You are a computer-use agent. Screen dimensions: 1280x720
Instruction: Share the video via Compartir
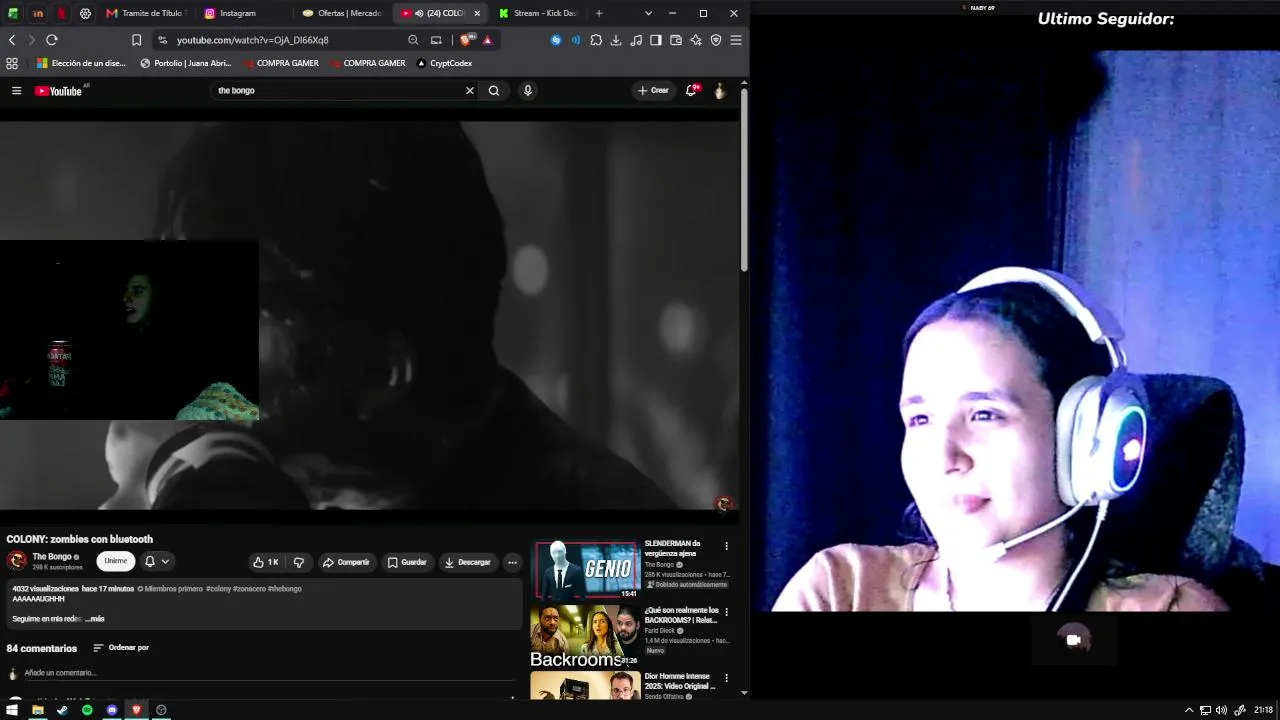point(346,562)
